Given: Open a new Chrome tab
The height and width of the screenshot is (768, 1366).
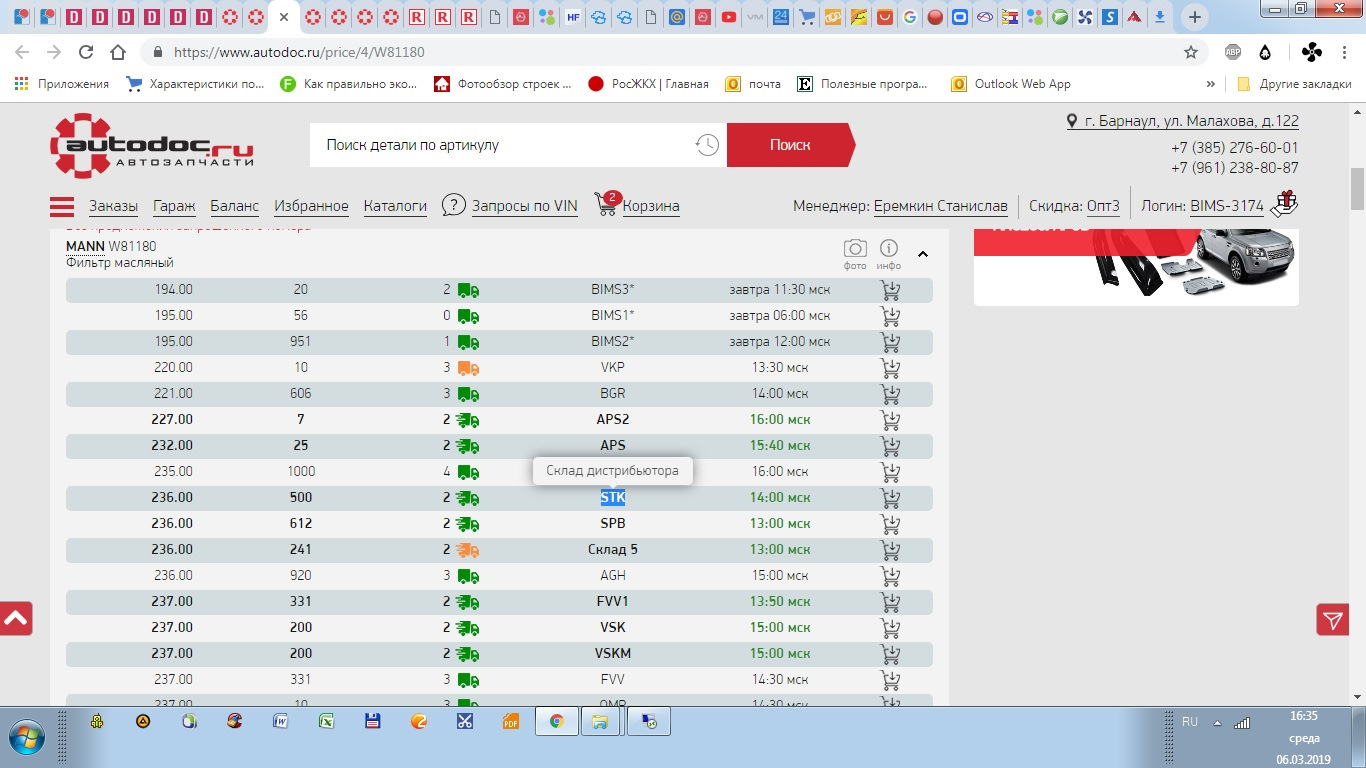Looking at the screenshot, I should (1194, 17).
